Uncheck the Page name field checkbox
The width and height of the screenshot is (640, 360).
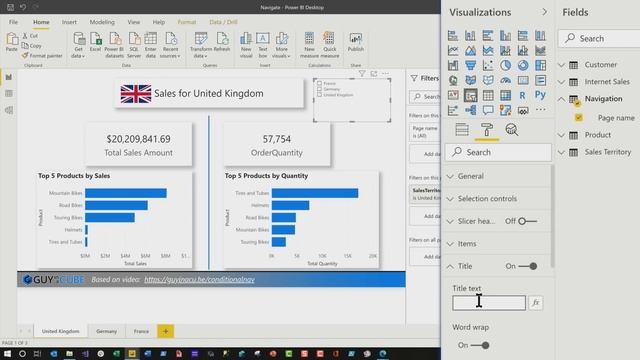click(x=578, y=118)
